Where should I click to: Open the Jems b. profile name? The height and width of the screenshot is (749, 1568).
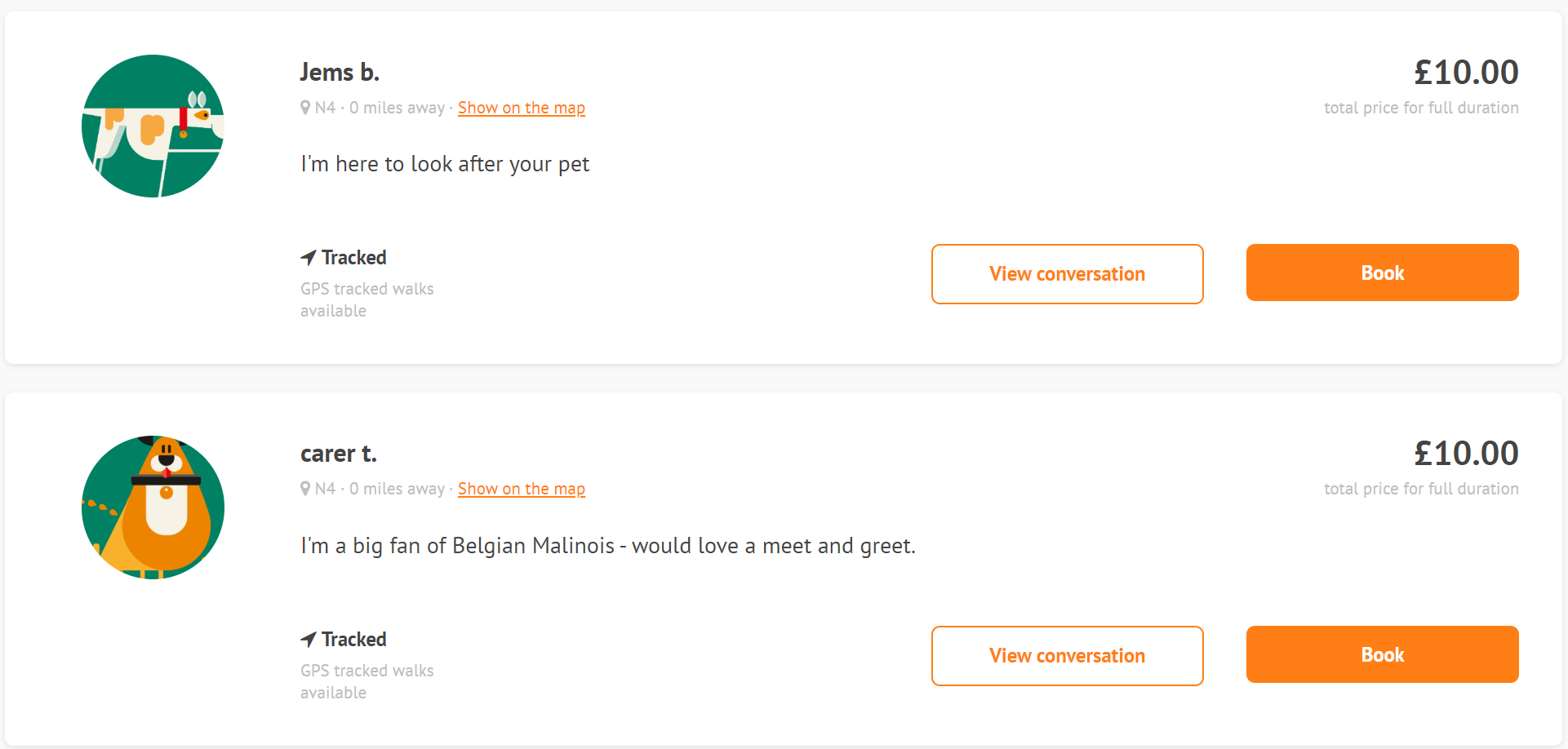point(340,73)
